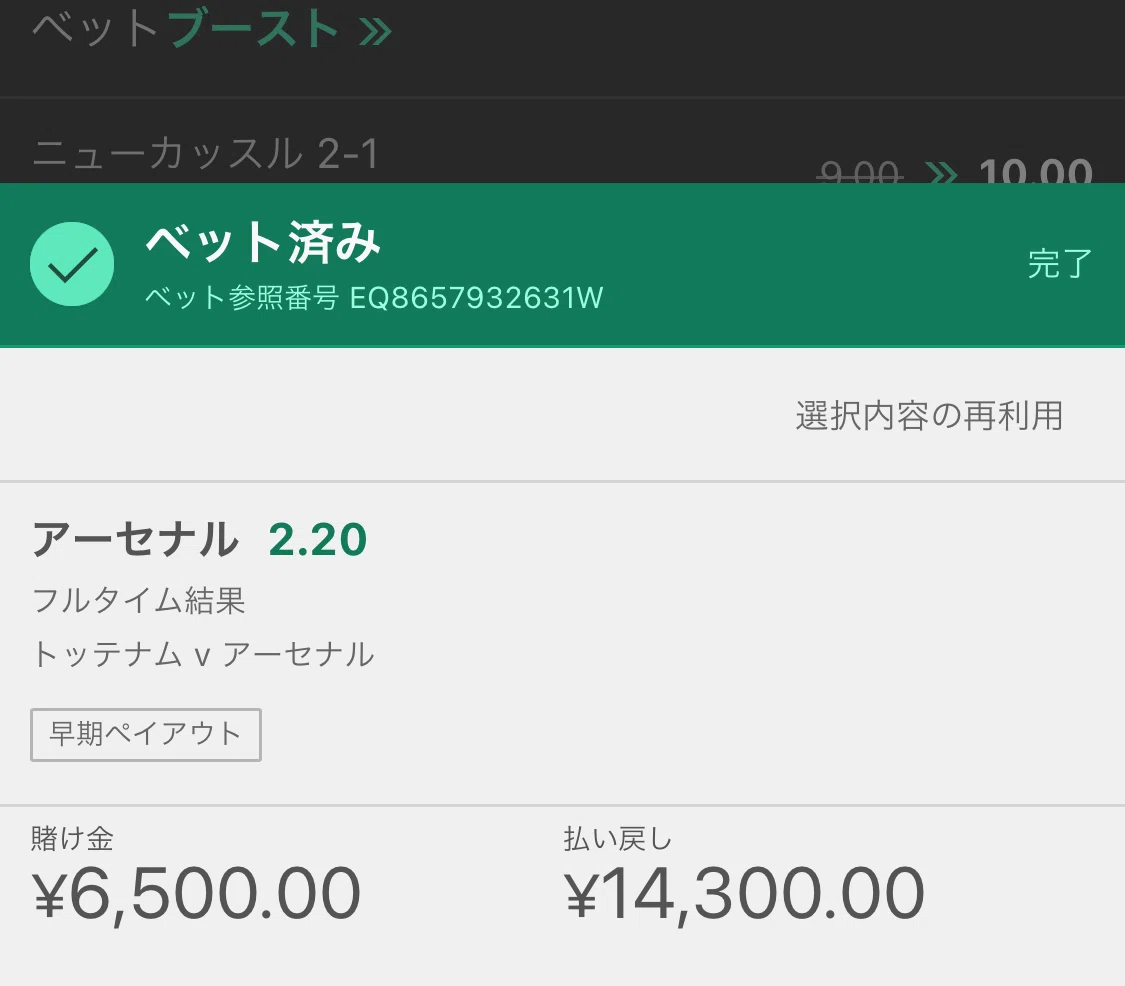The height and width of the screenshot is (986, 1125).
Task: Open the トッテナム v アーセナル match
Action: coord(203,654)
